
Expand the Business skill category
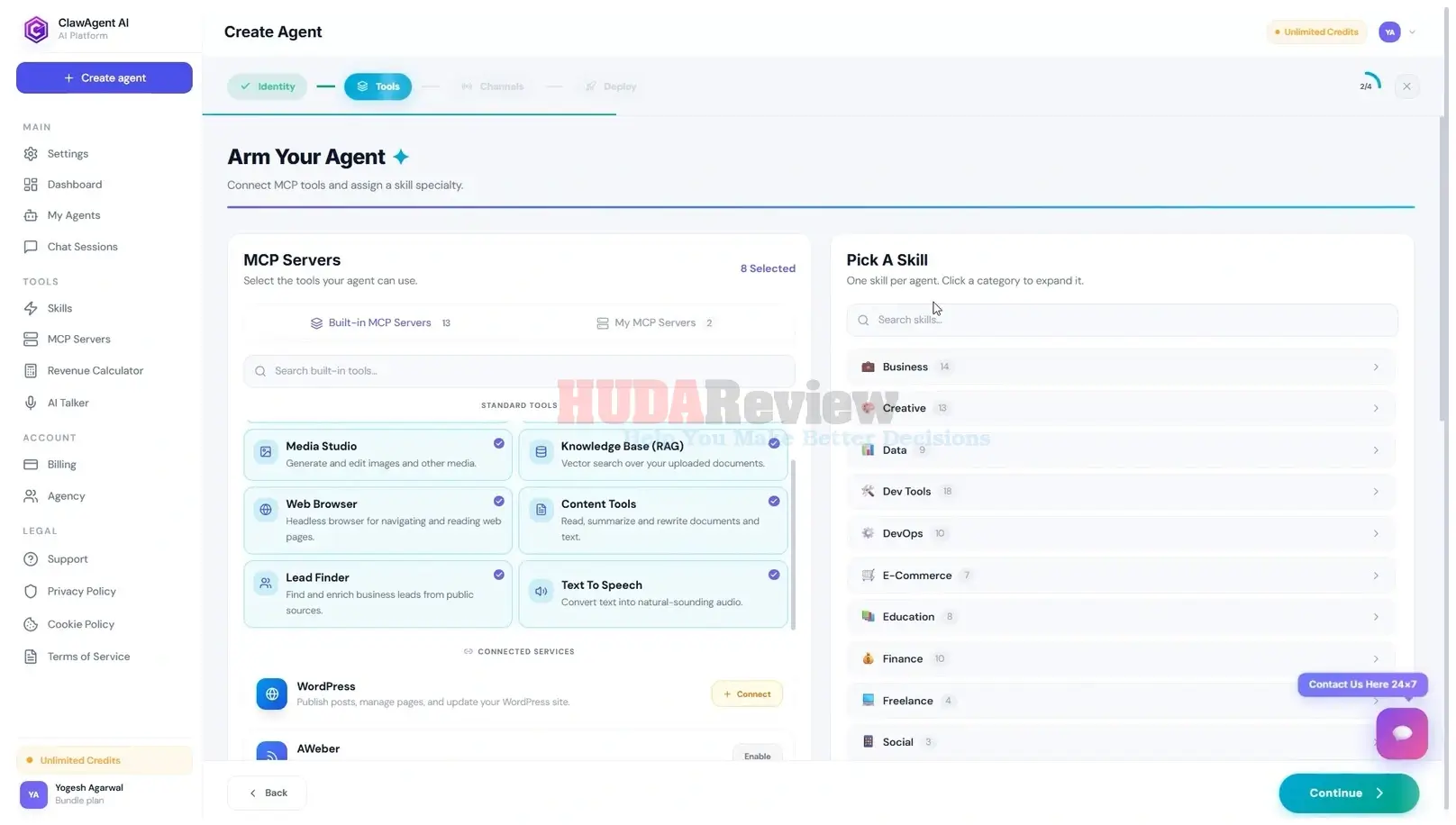(x=1121, y=367)
